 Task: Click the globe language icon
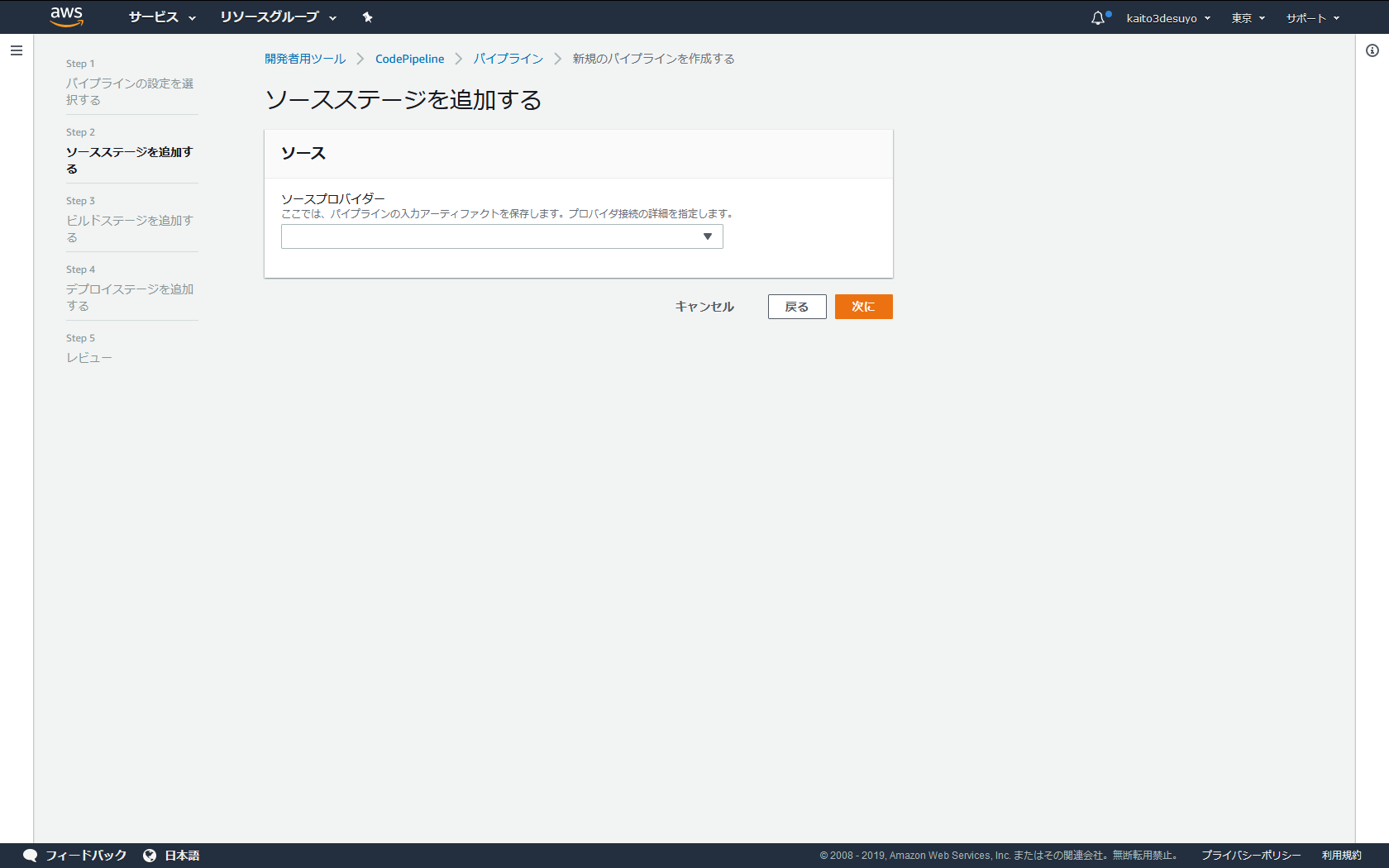coord(150,856)
